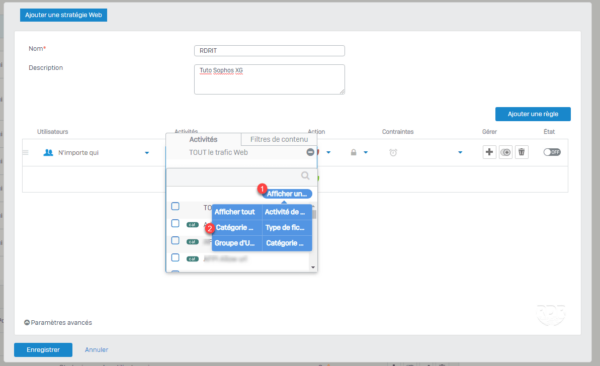Click the Ajouter une règle button
Image resolution: width=600 pixels, height=366 pixels.
tap(533, 114)
